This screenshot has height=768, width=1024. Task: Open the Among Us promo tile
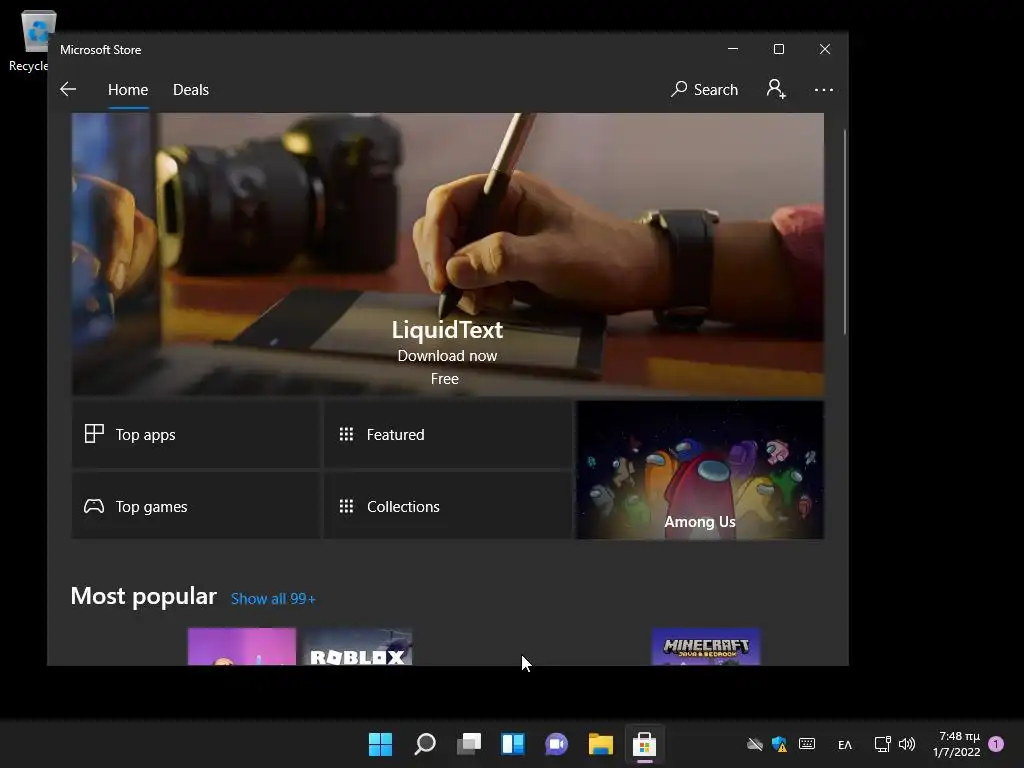pos(700,470)
